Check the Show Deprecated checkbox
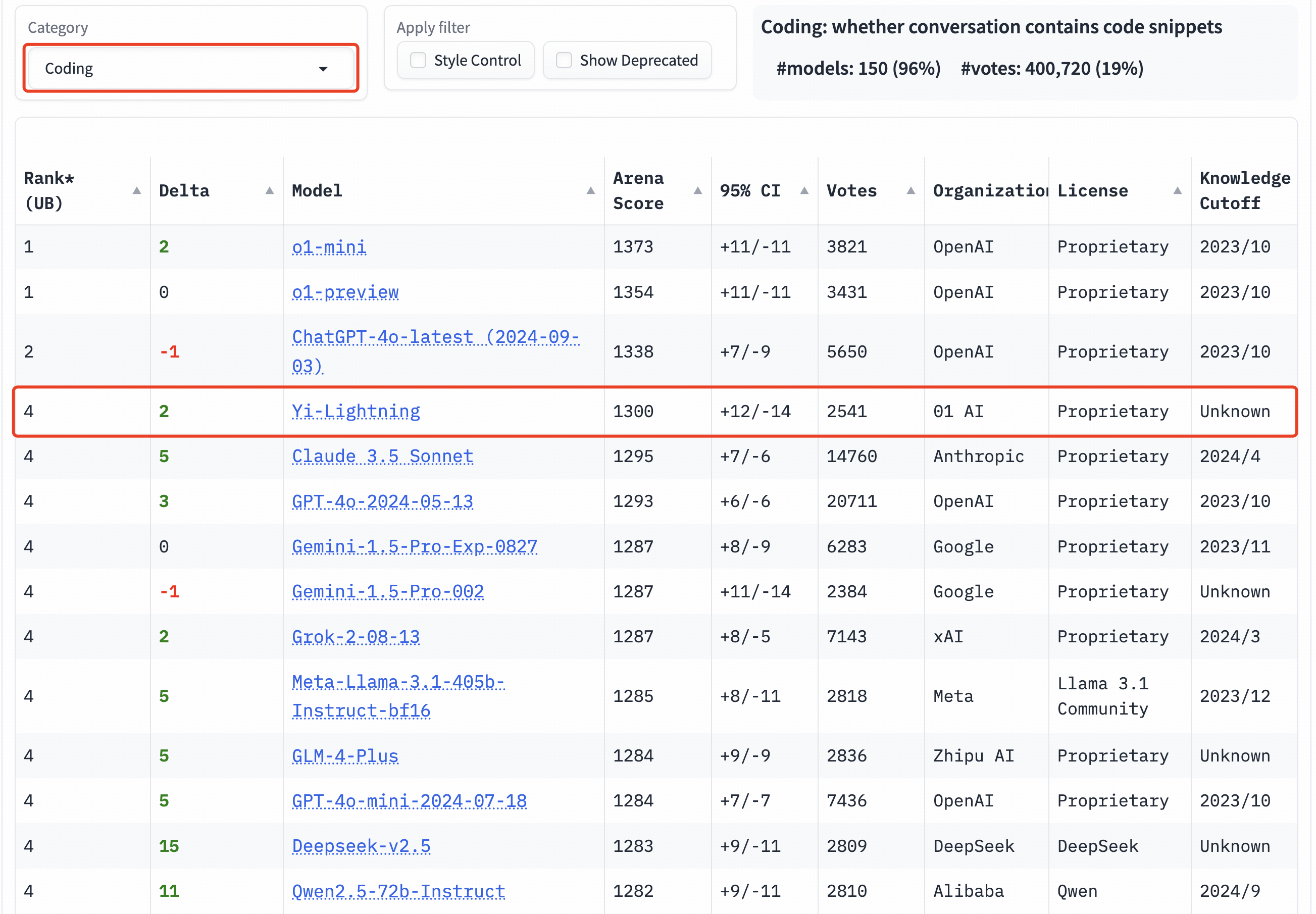 pos(564,60)
